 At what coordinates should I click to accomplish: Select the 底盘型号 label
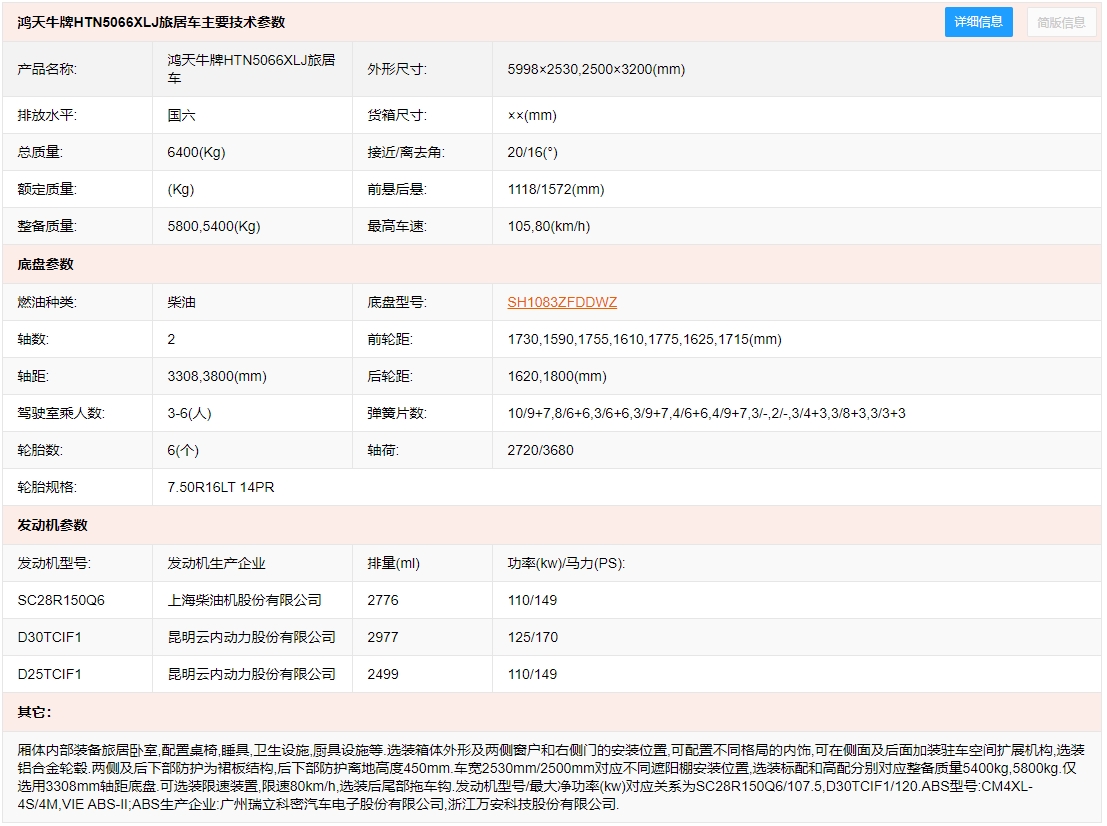[397, 303]
